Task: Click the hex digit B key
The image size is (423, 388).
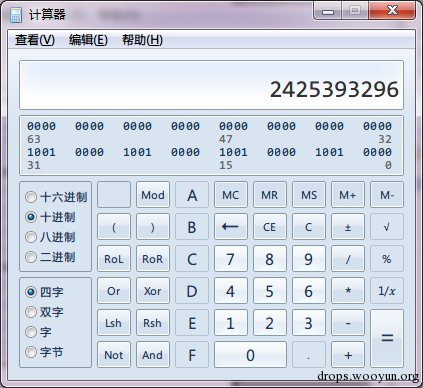Action: 192,227
